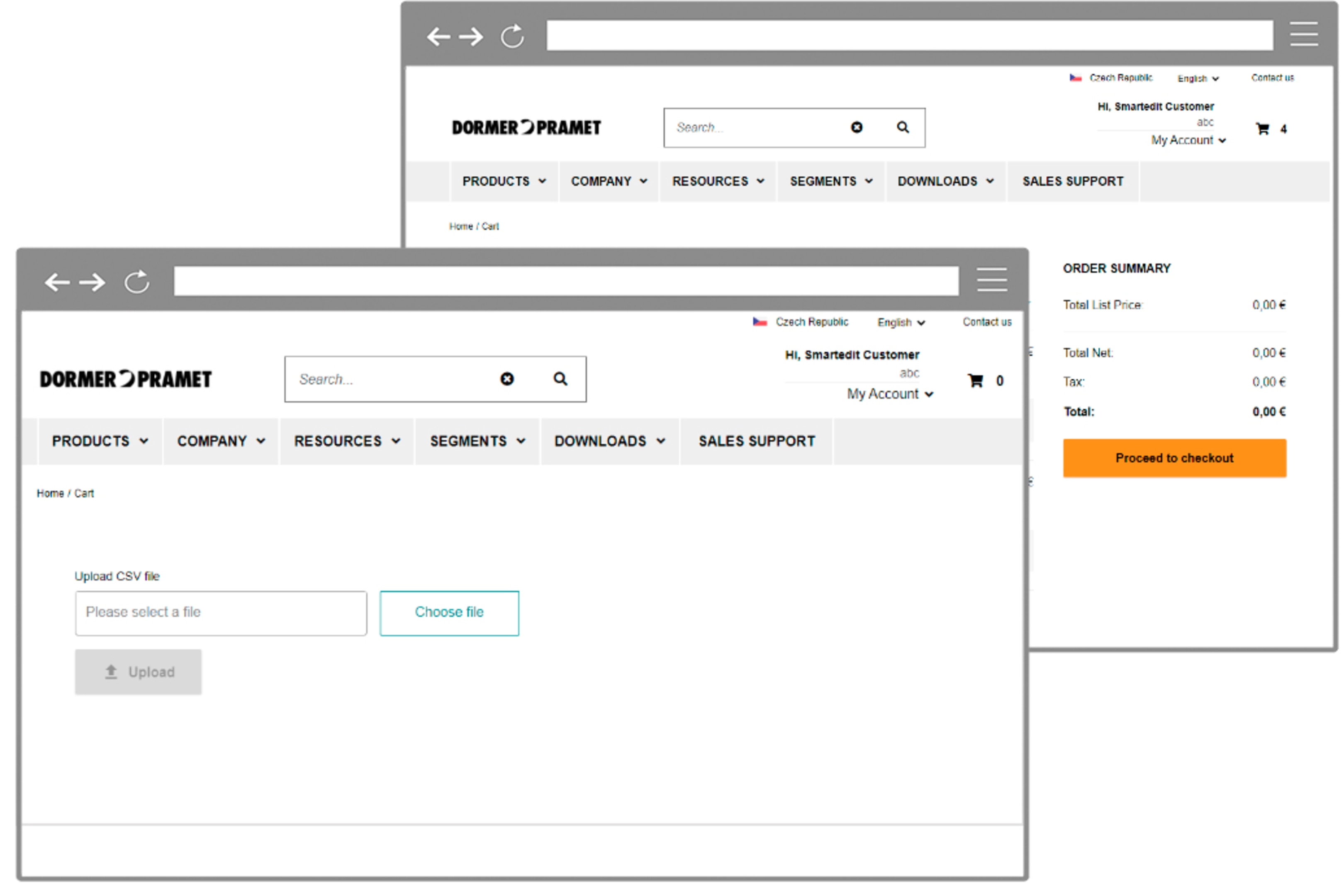The image size is (1344, 896).
Task: Open the front window's cart icon showing 0
Action: coord(976,380)
